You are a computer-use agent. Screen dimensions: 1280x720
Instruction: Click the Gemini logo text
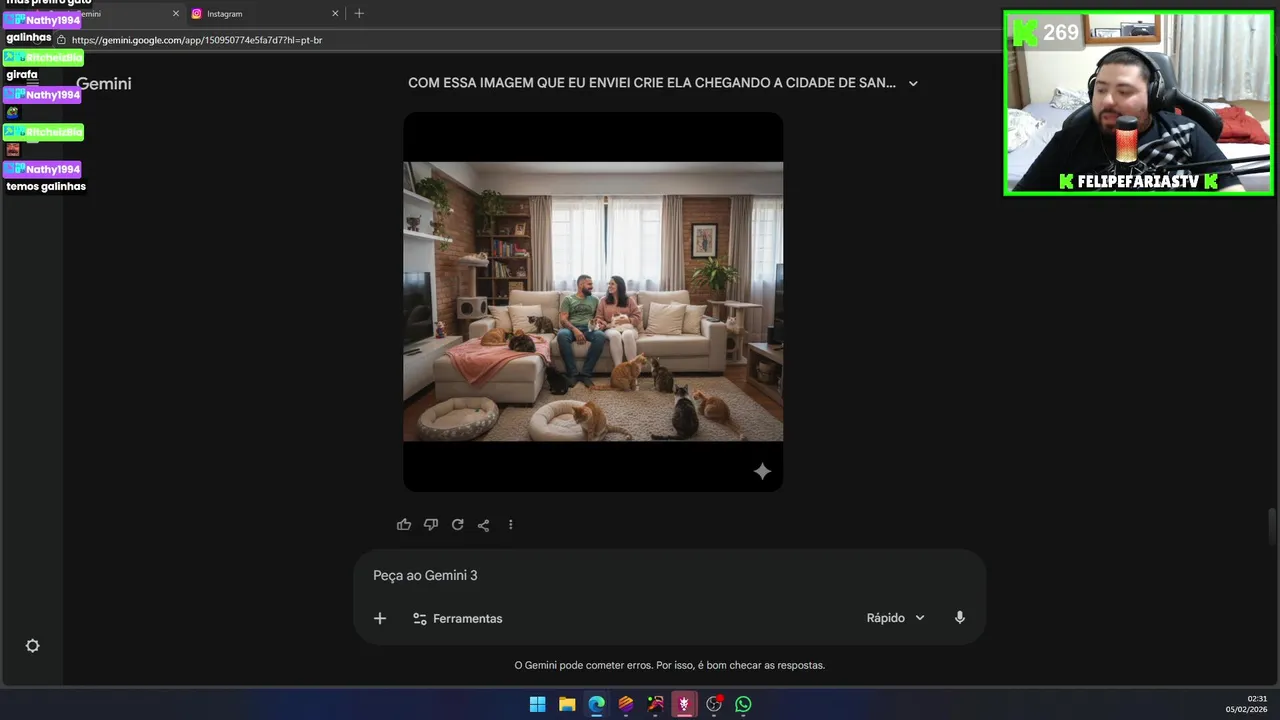pos(104,84)
